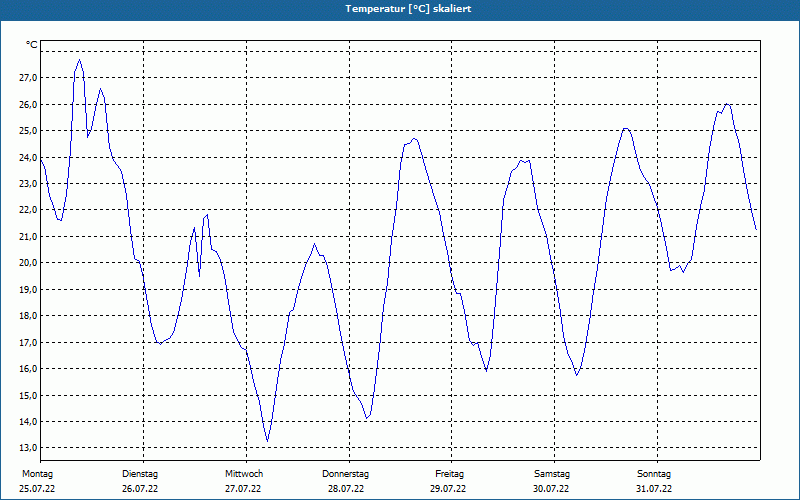800x500 pixels.
Task: Click the 13,0 y-axis value
Action: [x=28, y=448]
